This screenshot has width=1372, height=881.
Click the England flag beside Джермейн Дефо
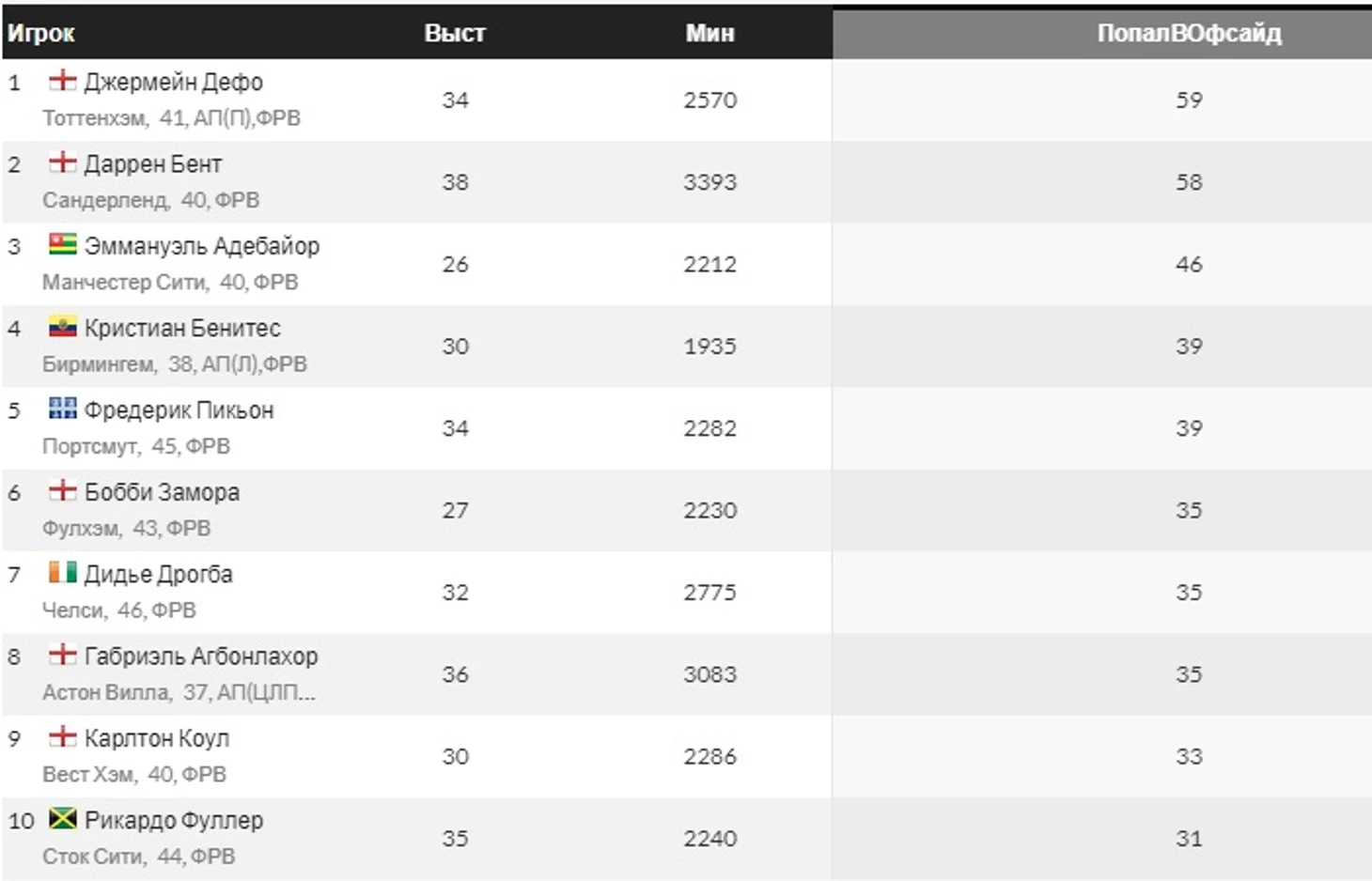[x=62, y=81]
